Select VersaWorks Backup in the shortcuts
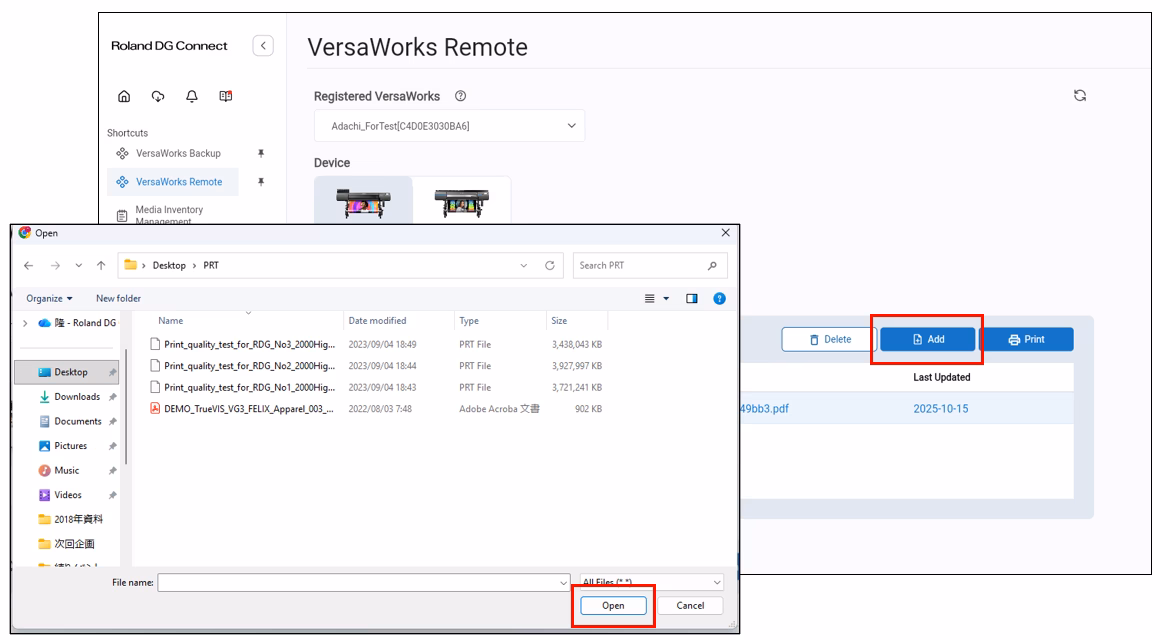 coord(178,154)
